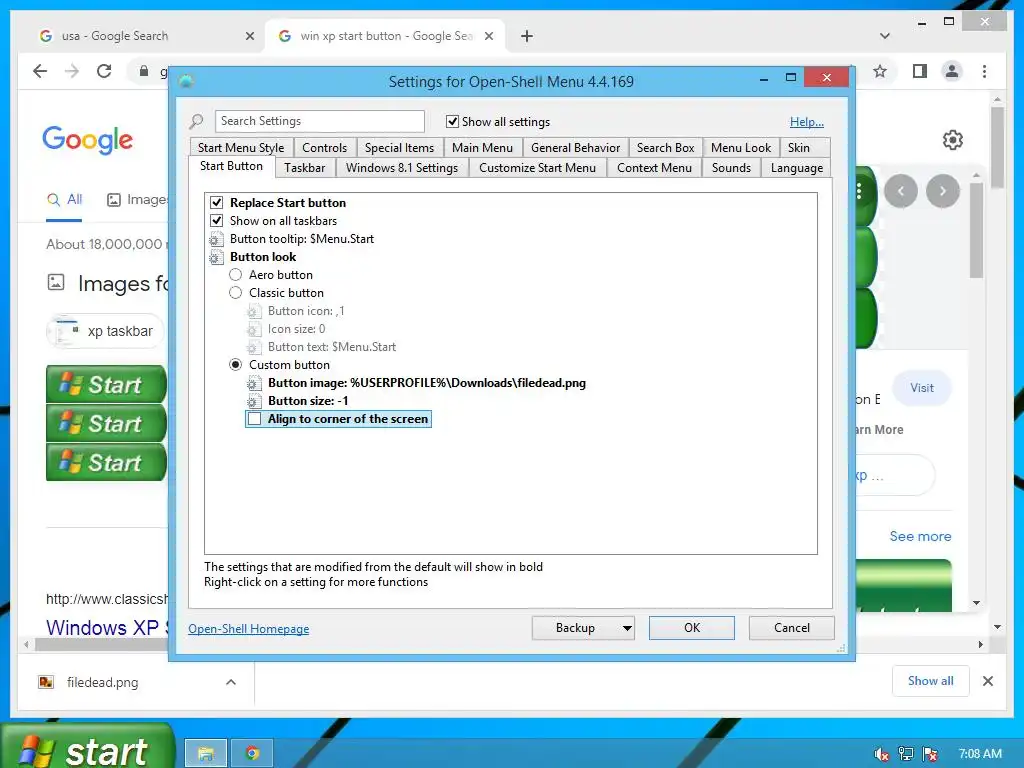Select the Aero button option

[x=236, y=275]
